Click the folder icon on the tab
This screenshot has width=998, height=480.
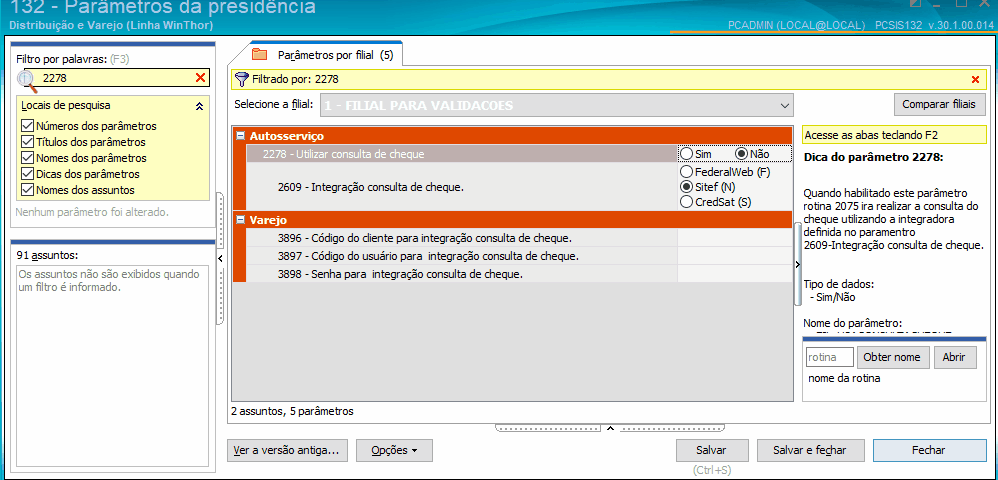[259, 55]
